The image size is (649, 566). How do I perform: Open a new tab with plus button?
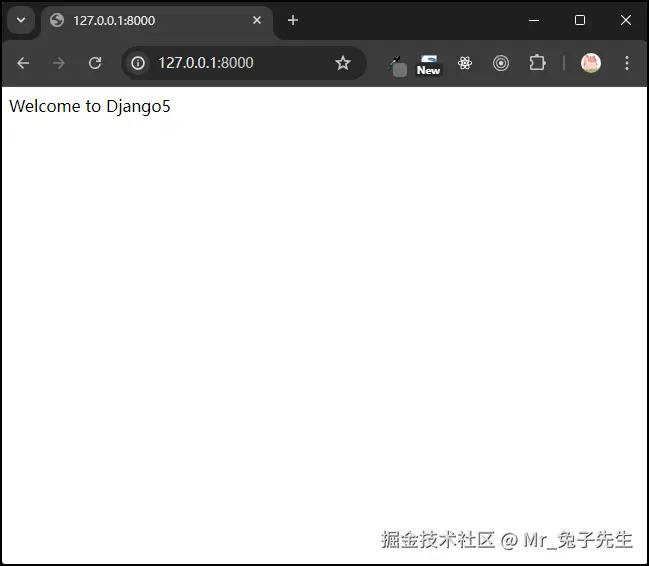coord(293,20)
